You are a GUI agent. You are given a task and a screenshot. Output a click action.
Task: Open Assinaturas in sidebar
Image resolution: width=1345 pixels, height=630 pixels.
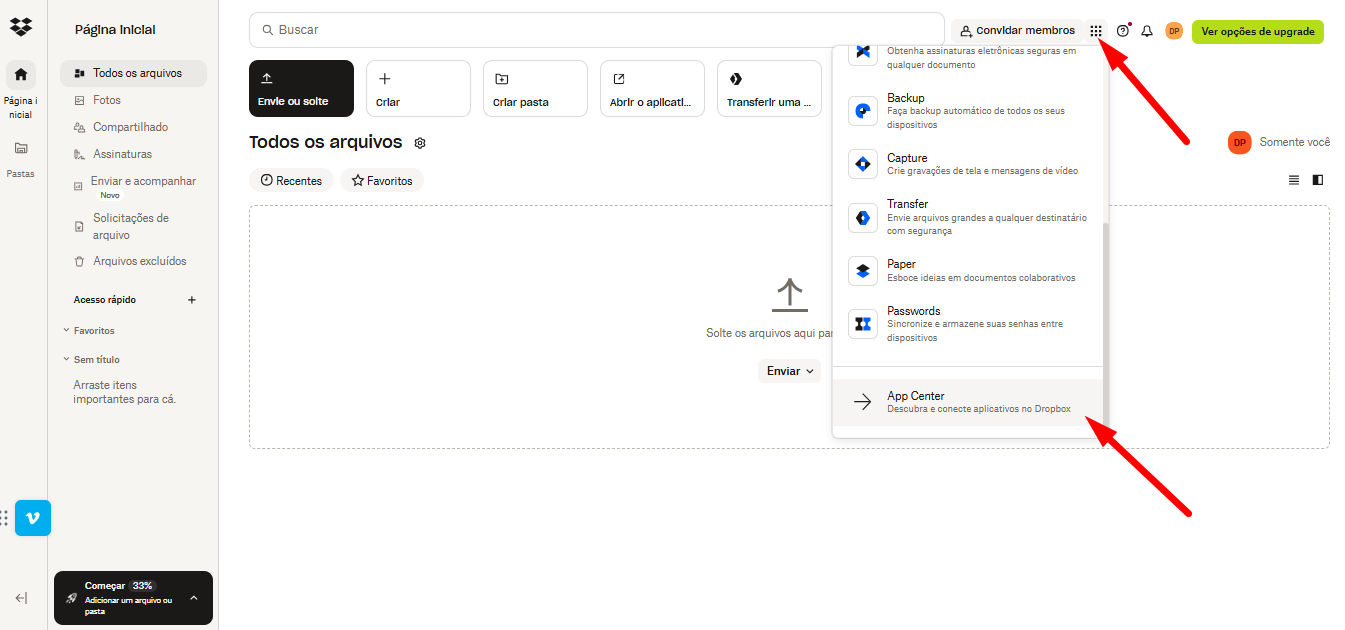[x=133, y=154]
